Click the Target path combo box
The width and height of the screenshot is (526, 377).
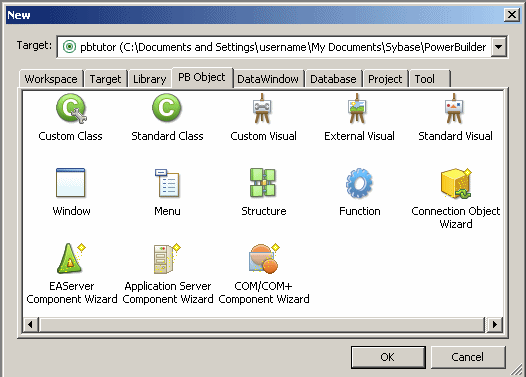coord(282,47)
